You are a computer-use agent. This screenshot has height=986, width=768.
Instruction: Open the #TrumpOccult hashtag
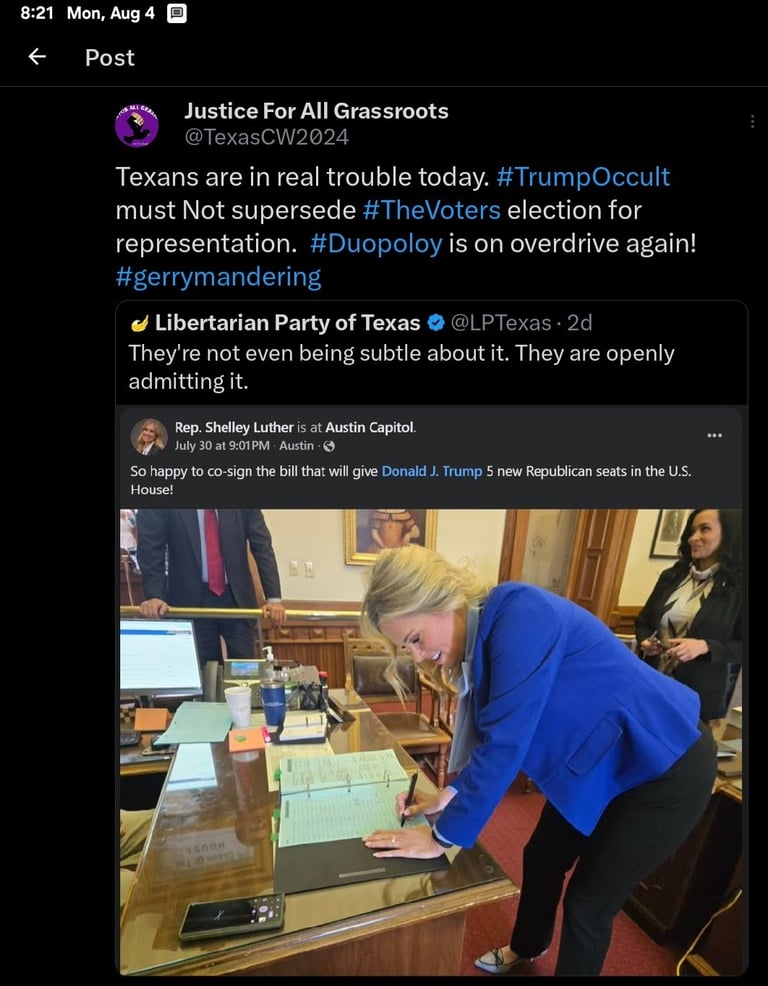tap(583, 177)
